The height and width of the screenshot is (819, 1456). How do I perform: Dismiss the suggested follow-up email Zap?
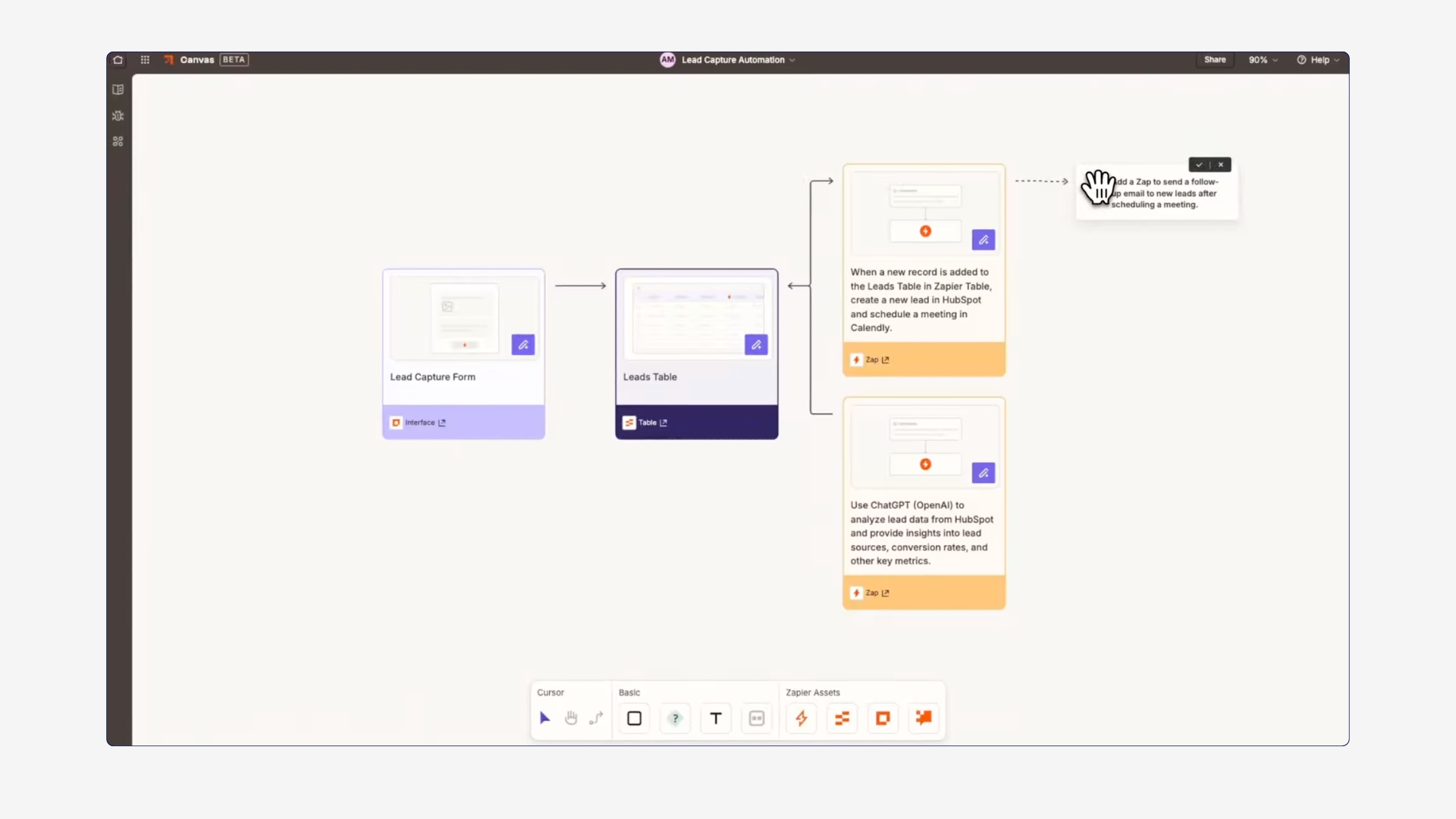coord(1221,165)
